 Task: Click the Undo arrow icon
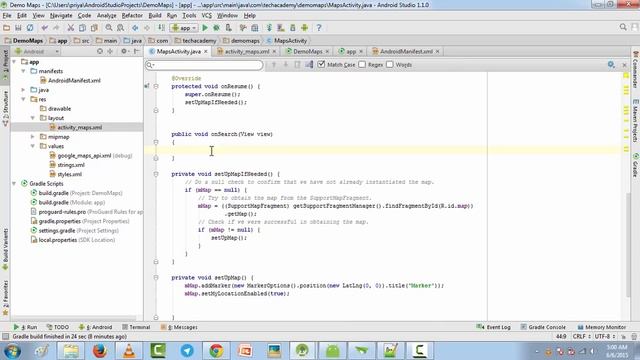pos(44,28)
